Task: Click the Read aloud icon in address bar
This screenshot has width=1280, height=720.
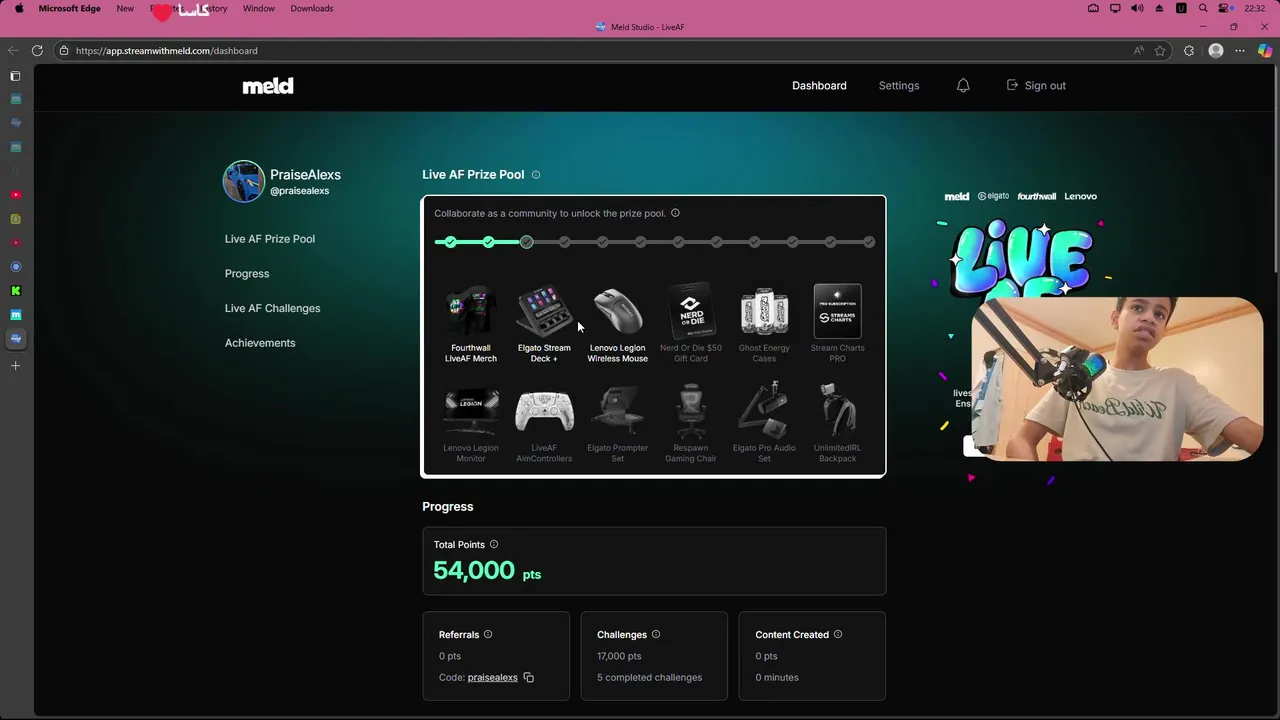Action: (1139, 50)
